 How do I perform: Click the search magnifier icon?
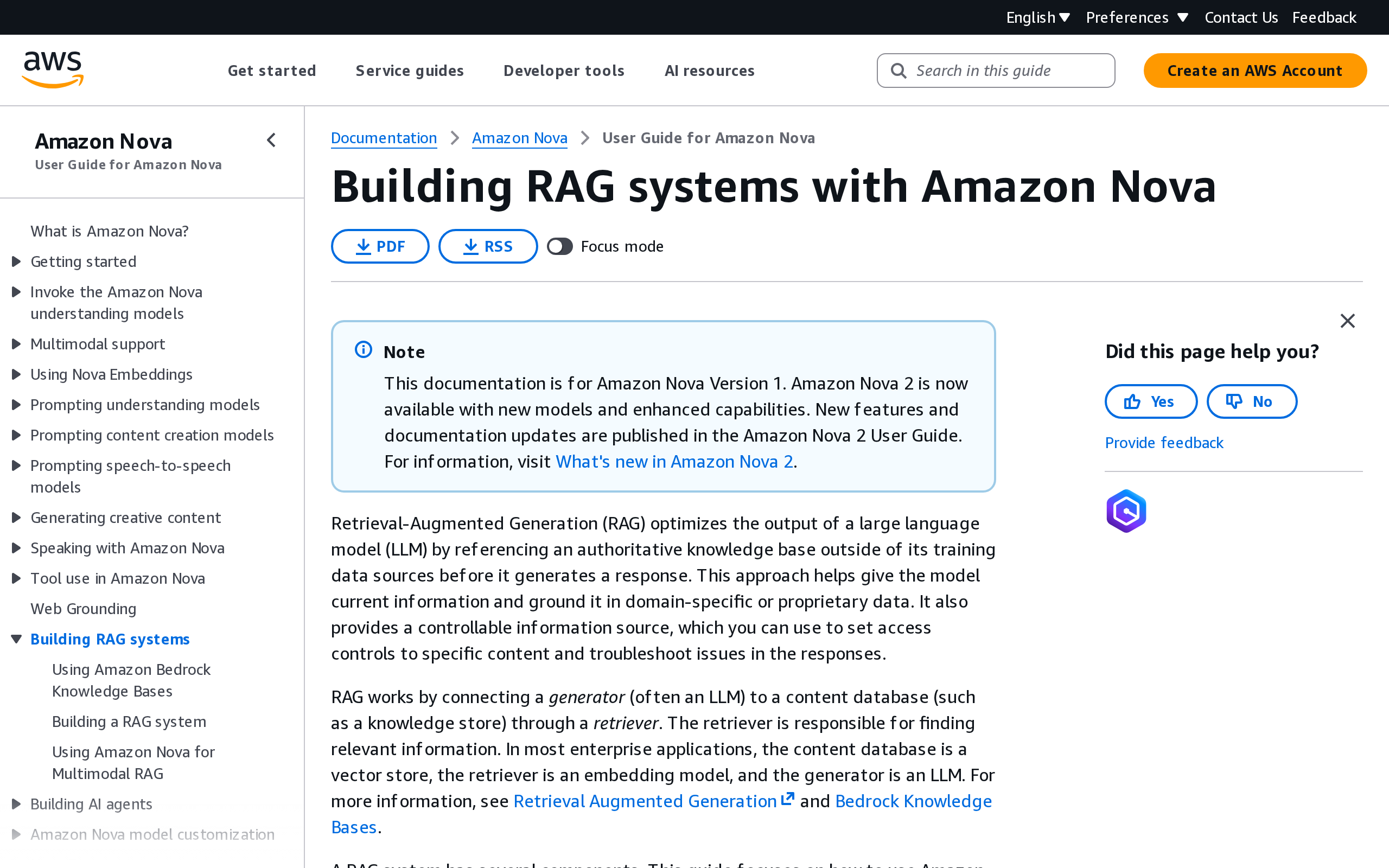899,71
